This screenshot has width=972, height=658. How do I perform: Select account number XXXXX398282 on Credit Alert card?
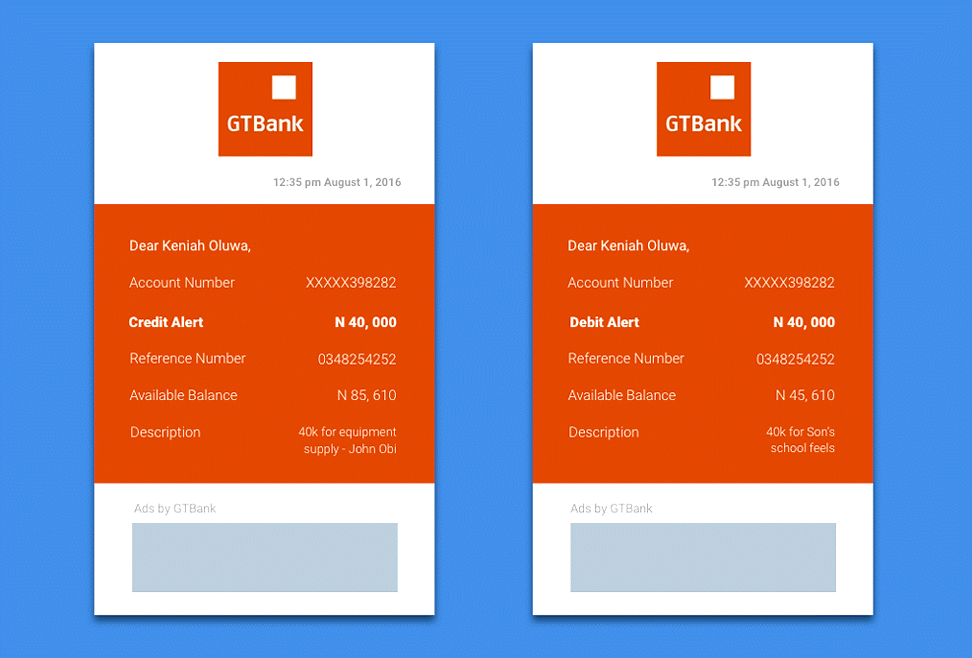pyautogui.click(x=351, y=283)
